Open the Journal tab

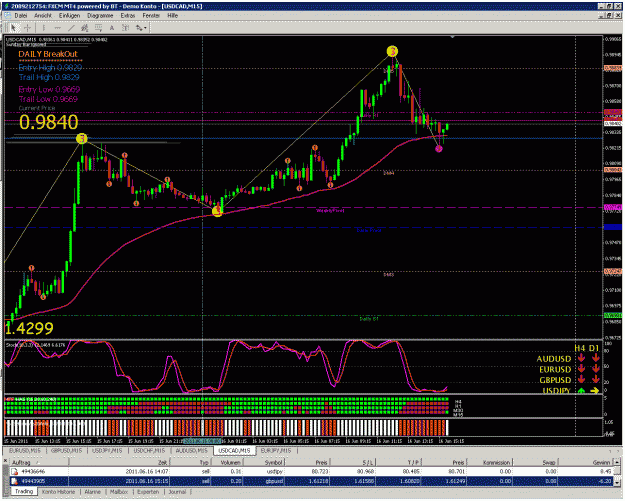point(177,492)
